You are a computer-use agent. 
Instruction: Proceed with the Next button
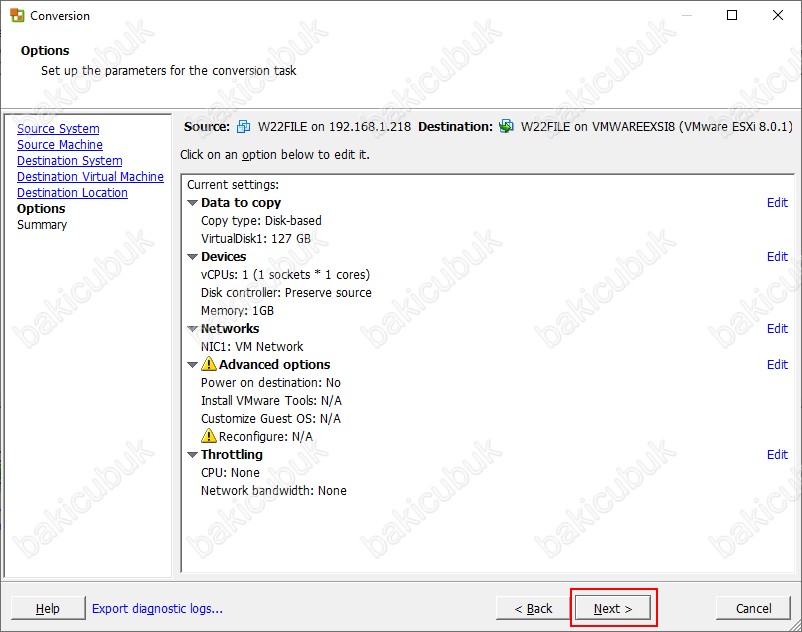[x=613, y=608]
